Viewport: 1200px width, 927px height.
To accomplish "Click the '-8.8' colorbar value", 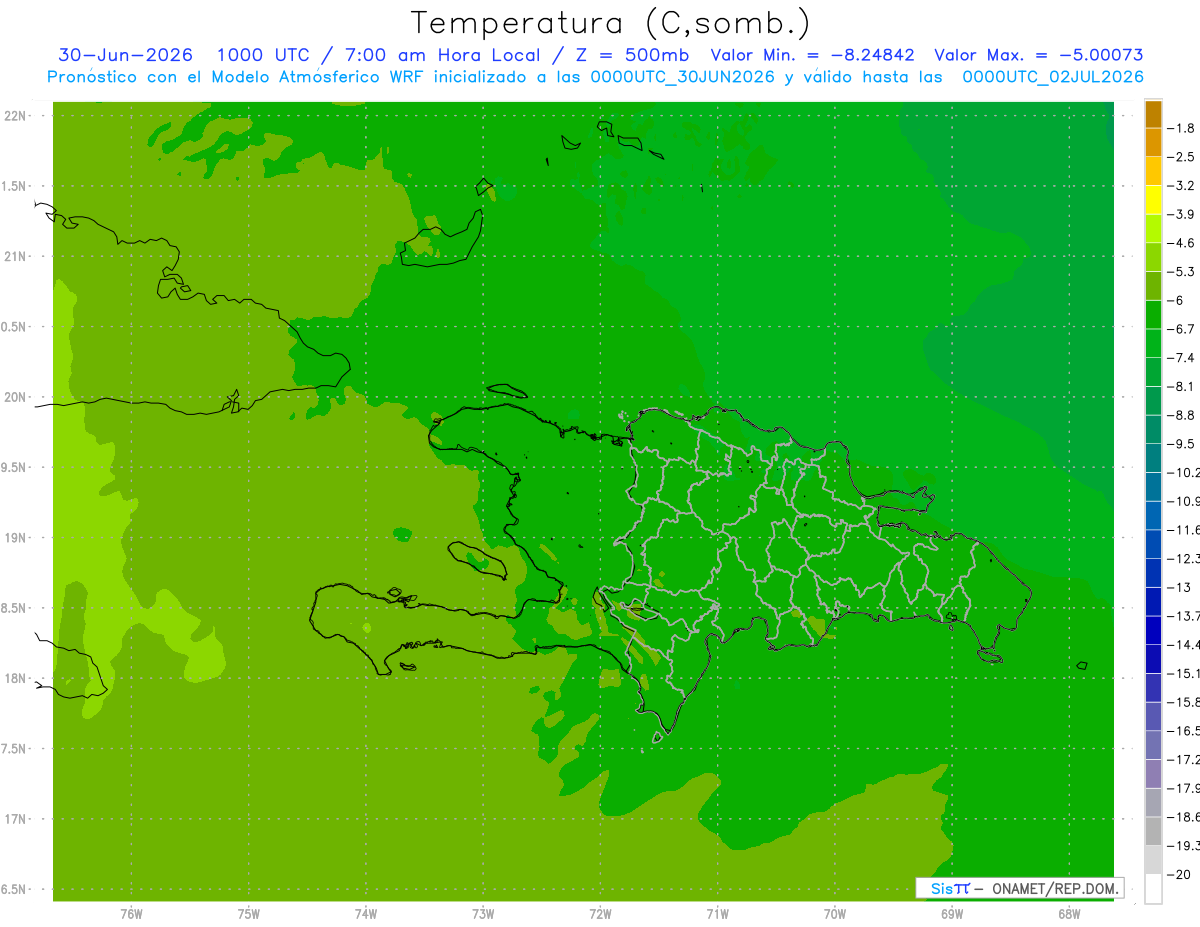I will (1182, 415).
